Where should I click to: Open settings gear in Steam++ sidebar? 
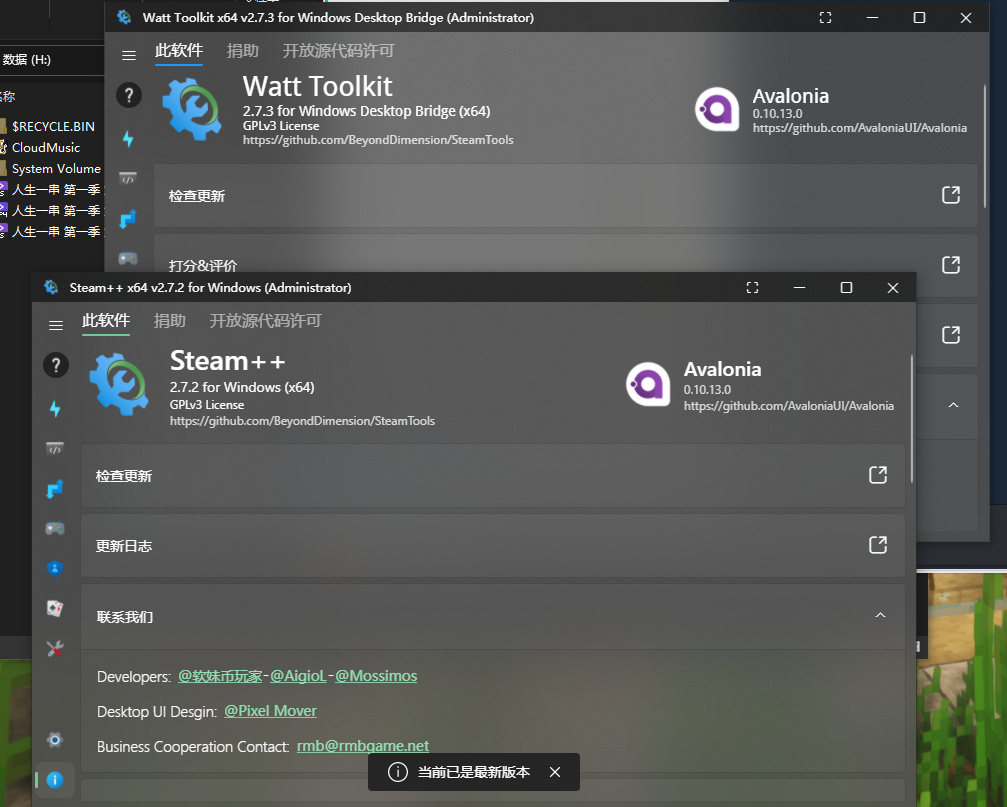coord(55,740)
